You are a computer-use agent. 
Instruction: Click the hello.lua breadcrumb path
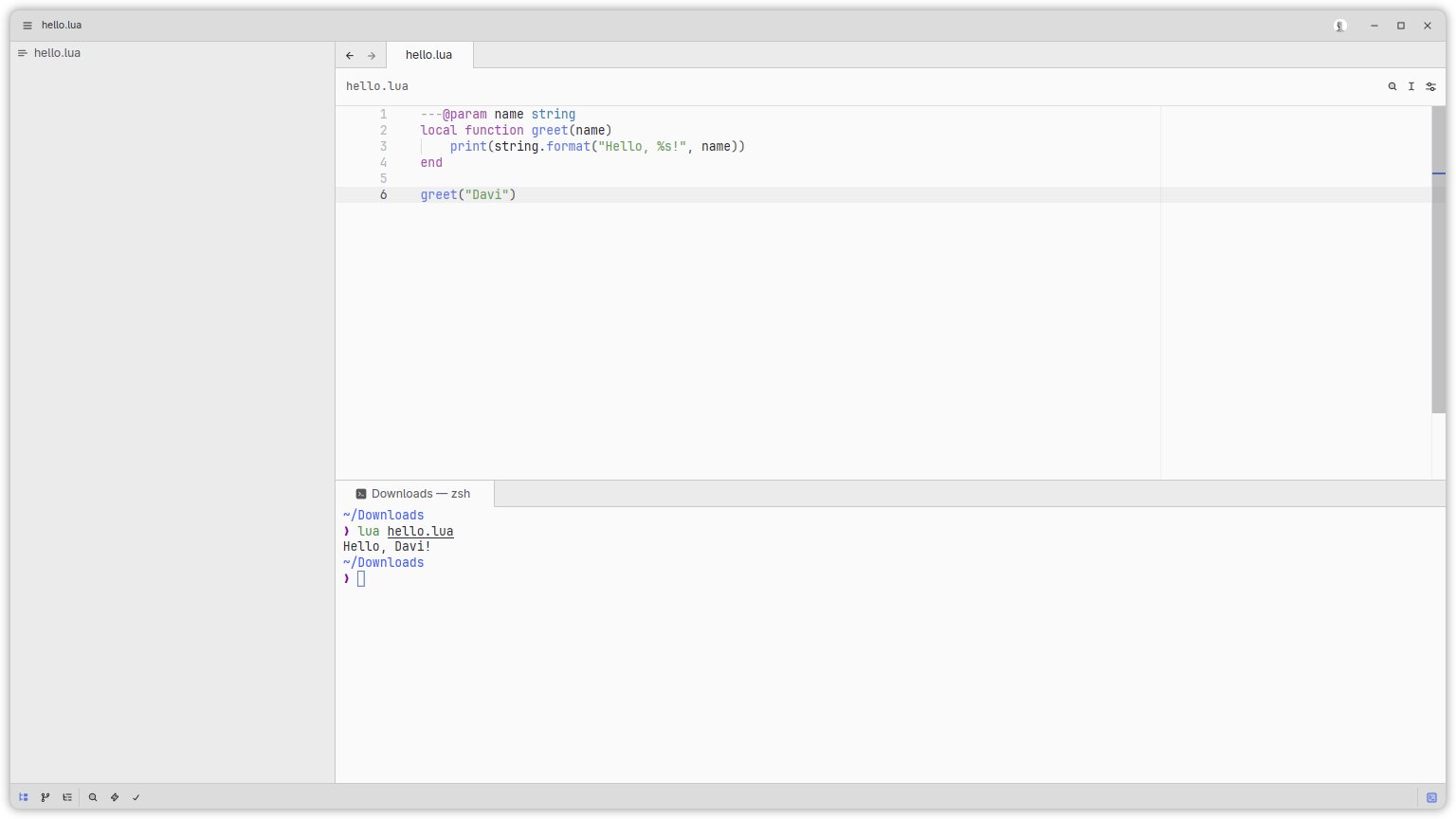[377, 86]
